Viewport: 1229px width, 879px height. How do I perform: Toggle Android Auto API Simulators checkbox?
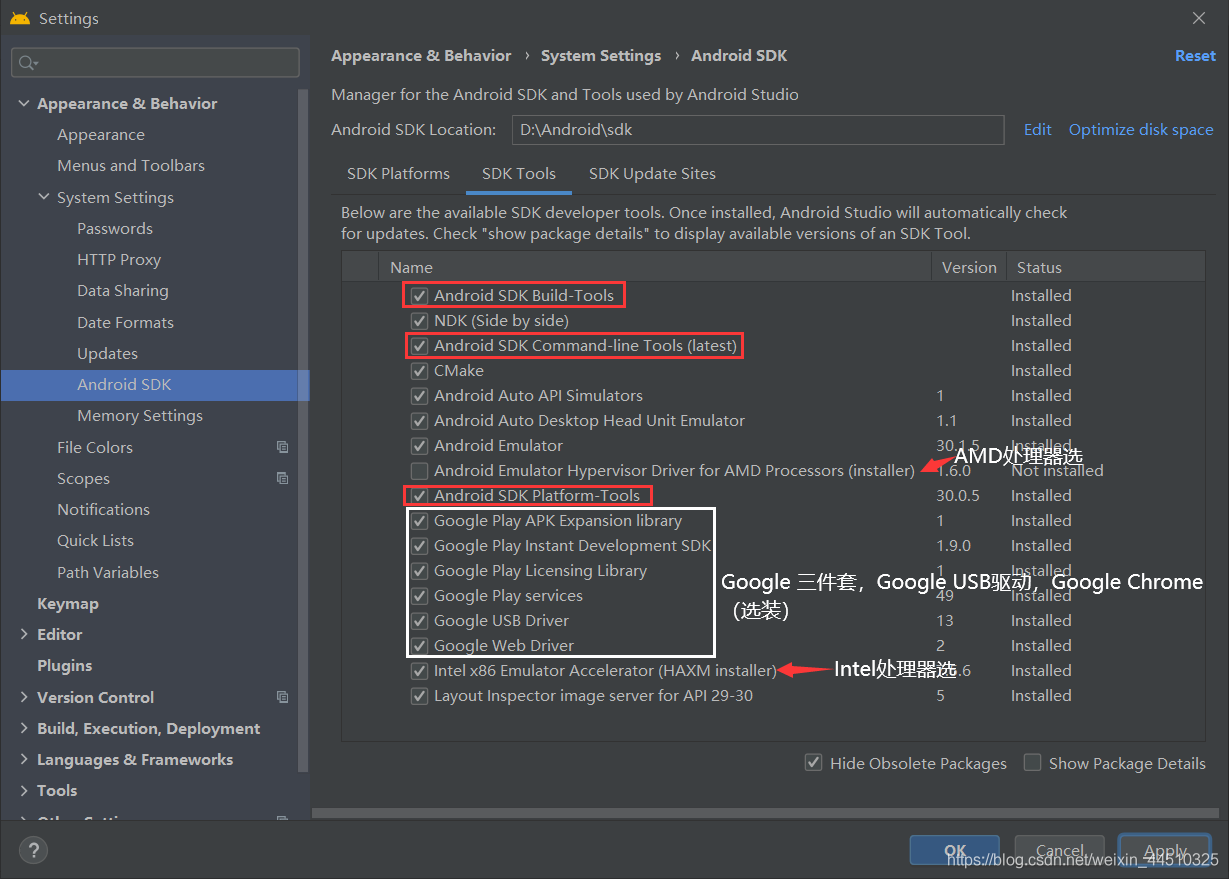click(x=419, y=396)
